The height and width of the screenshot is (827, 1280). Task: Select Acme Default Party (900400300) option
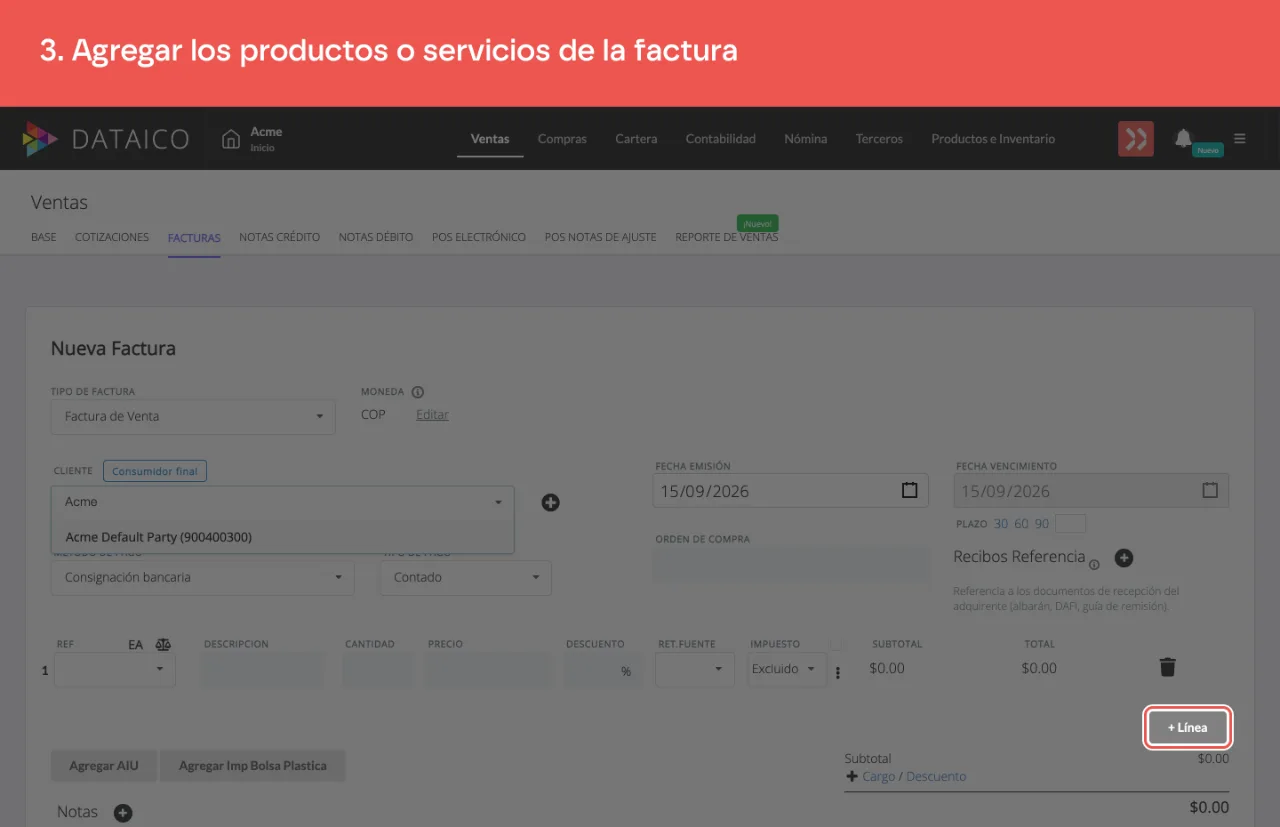[x=283, y=537]
